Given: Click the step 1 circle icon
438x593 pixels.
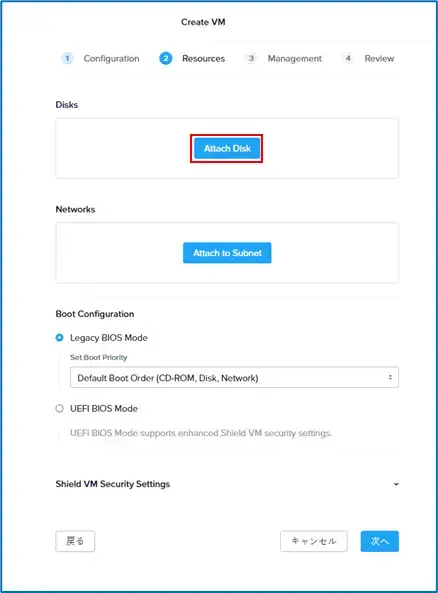Looking at the screenshot, I should (67, 58).
